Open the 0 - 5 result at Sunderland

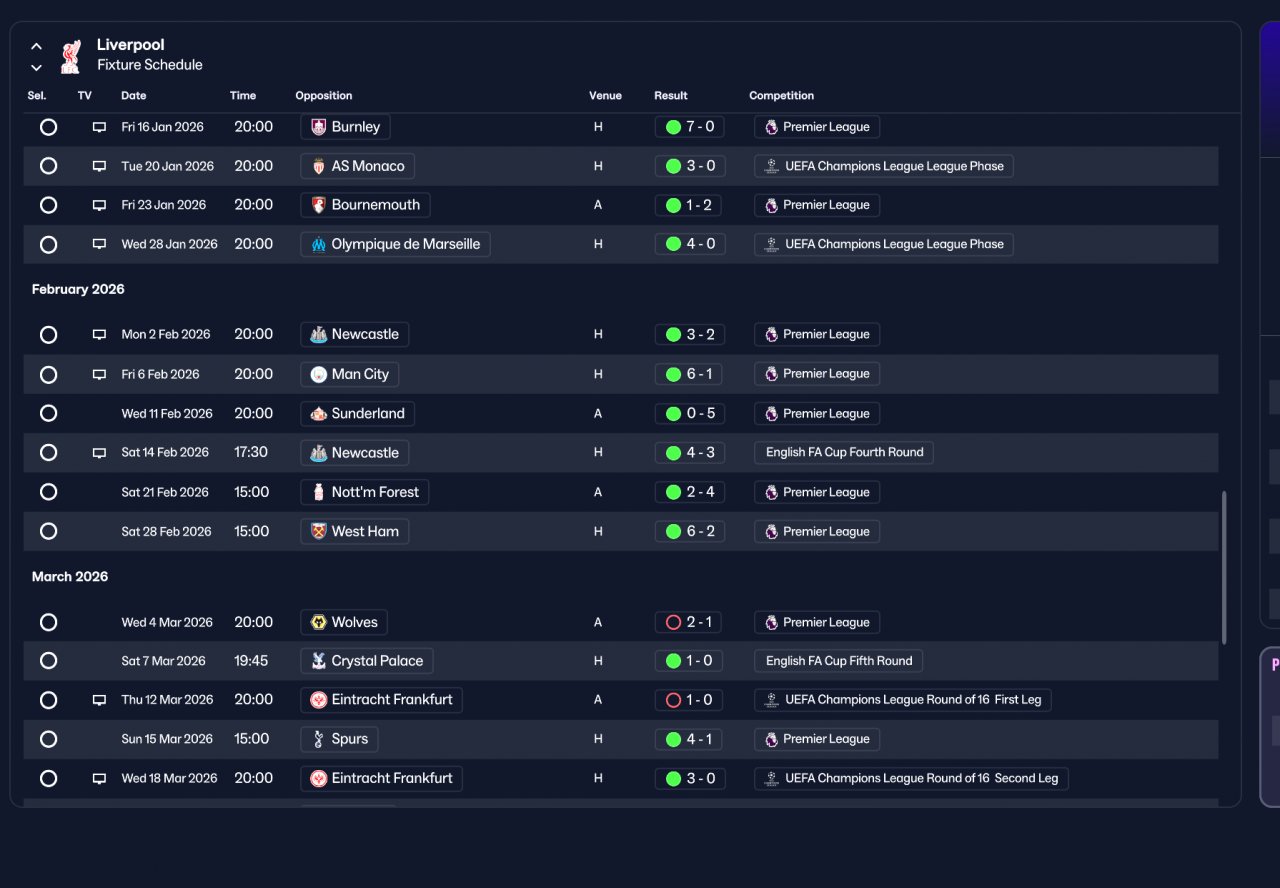tap(690, 413)
